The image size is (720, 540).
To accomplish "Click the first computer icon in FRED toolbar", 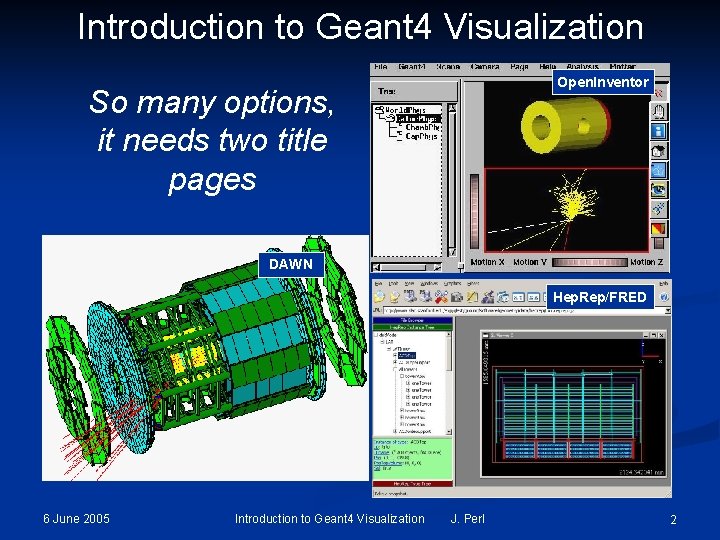I will click(410, 297).
